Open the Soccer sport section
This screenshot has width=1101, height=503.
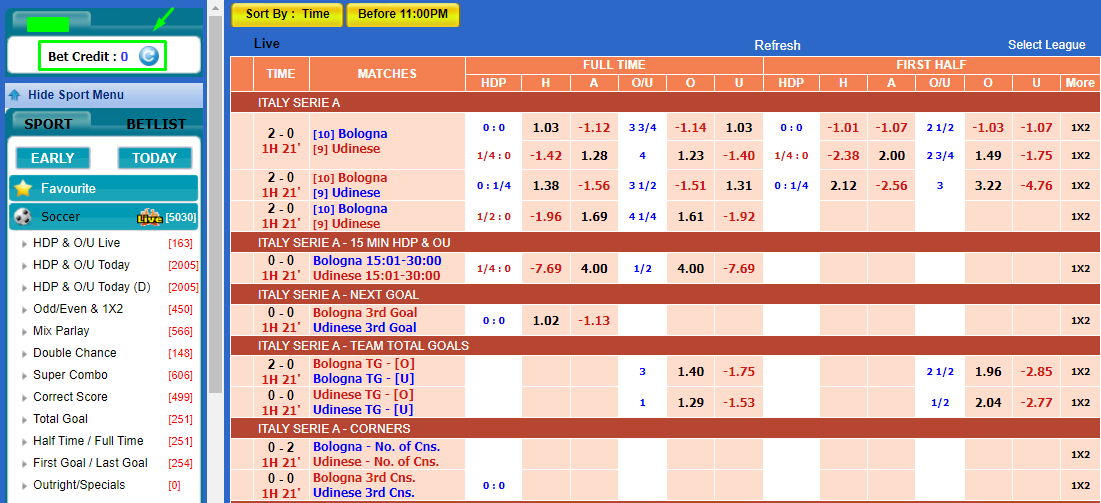[104, 217]
